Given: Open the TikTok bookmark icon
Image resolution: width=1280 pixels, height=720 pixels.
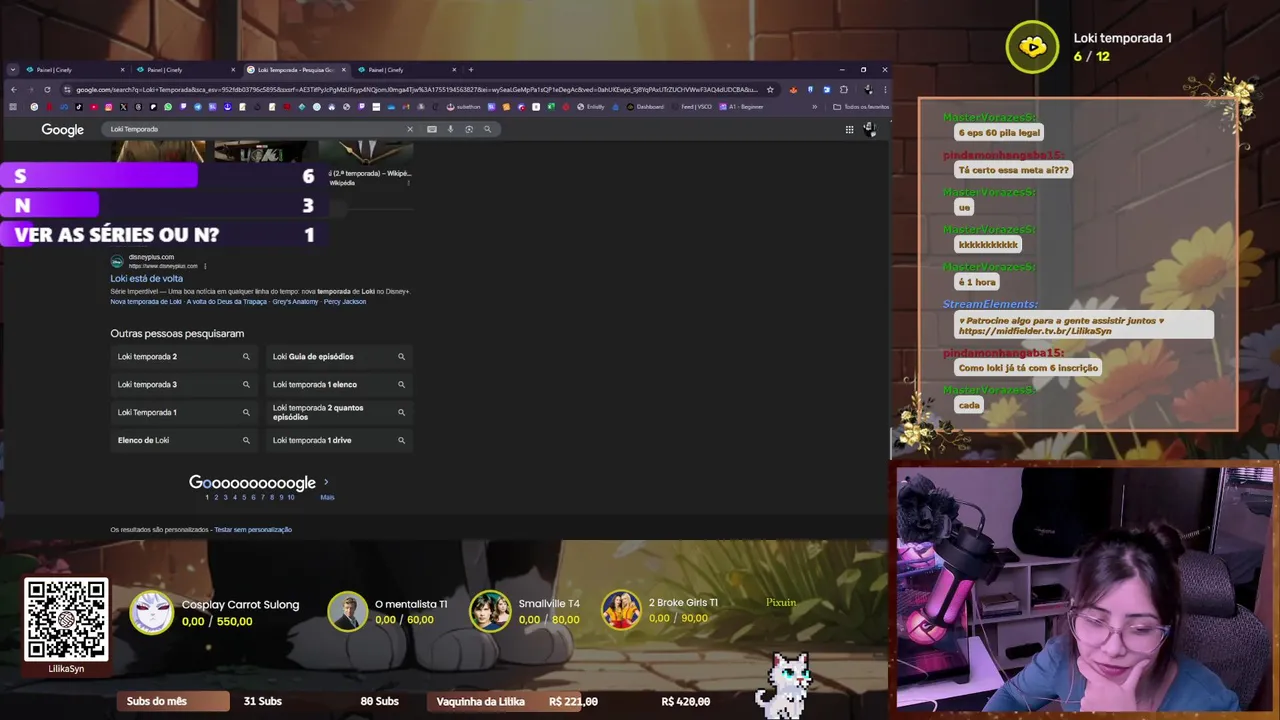Looking at the screenshot, I should (79, 107).
